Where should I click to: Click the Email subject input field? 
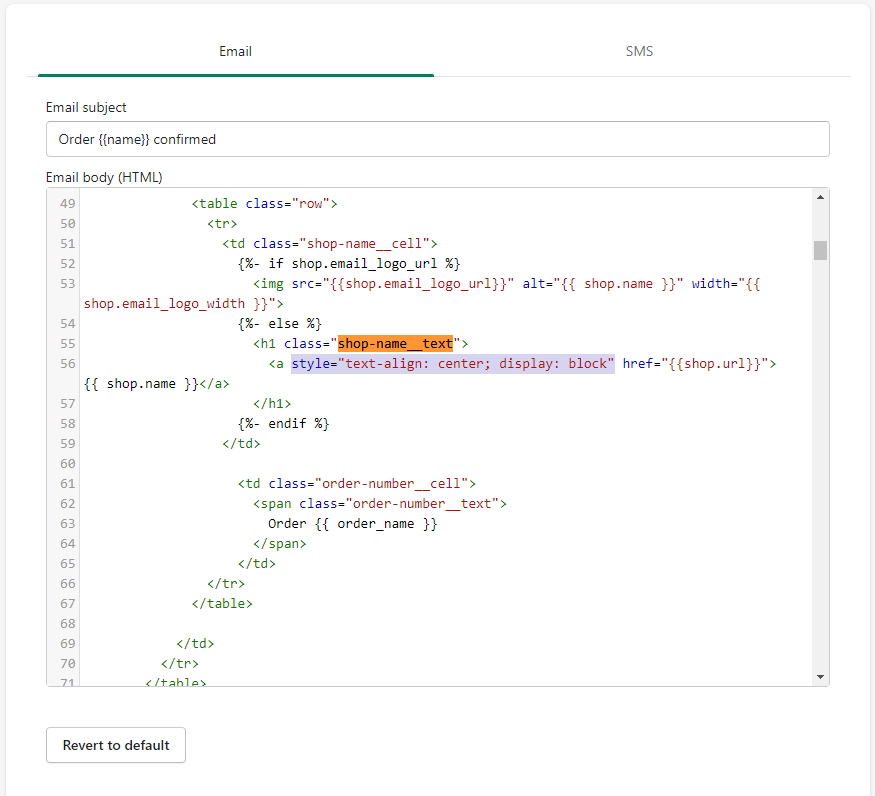tap(437, 139)
